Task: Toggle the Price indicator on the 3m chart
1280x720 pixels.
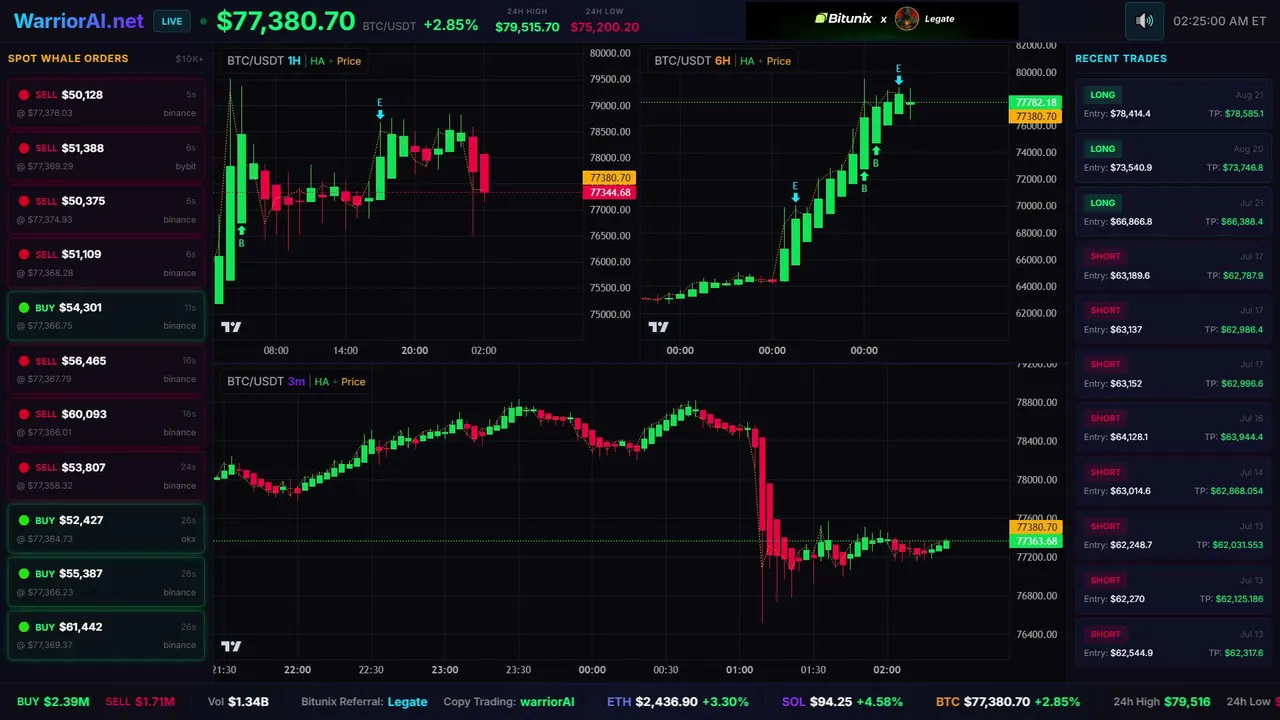Action: (353, 382)
